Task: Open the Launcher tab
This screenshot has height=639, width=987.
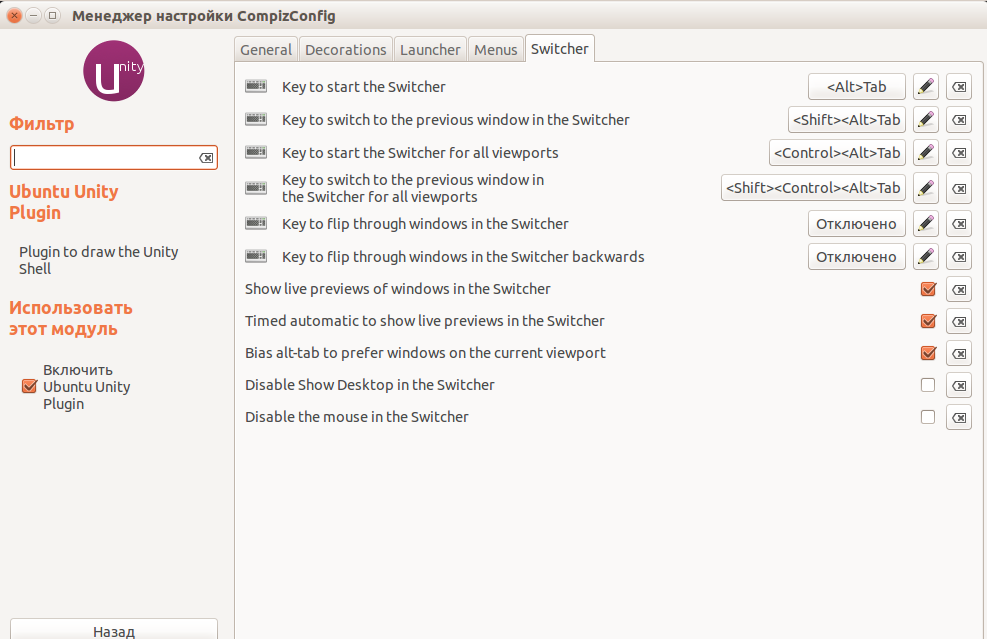Action: 430,50
